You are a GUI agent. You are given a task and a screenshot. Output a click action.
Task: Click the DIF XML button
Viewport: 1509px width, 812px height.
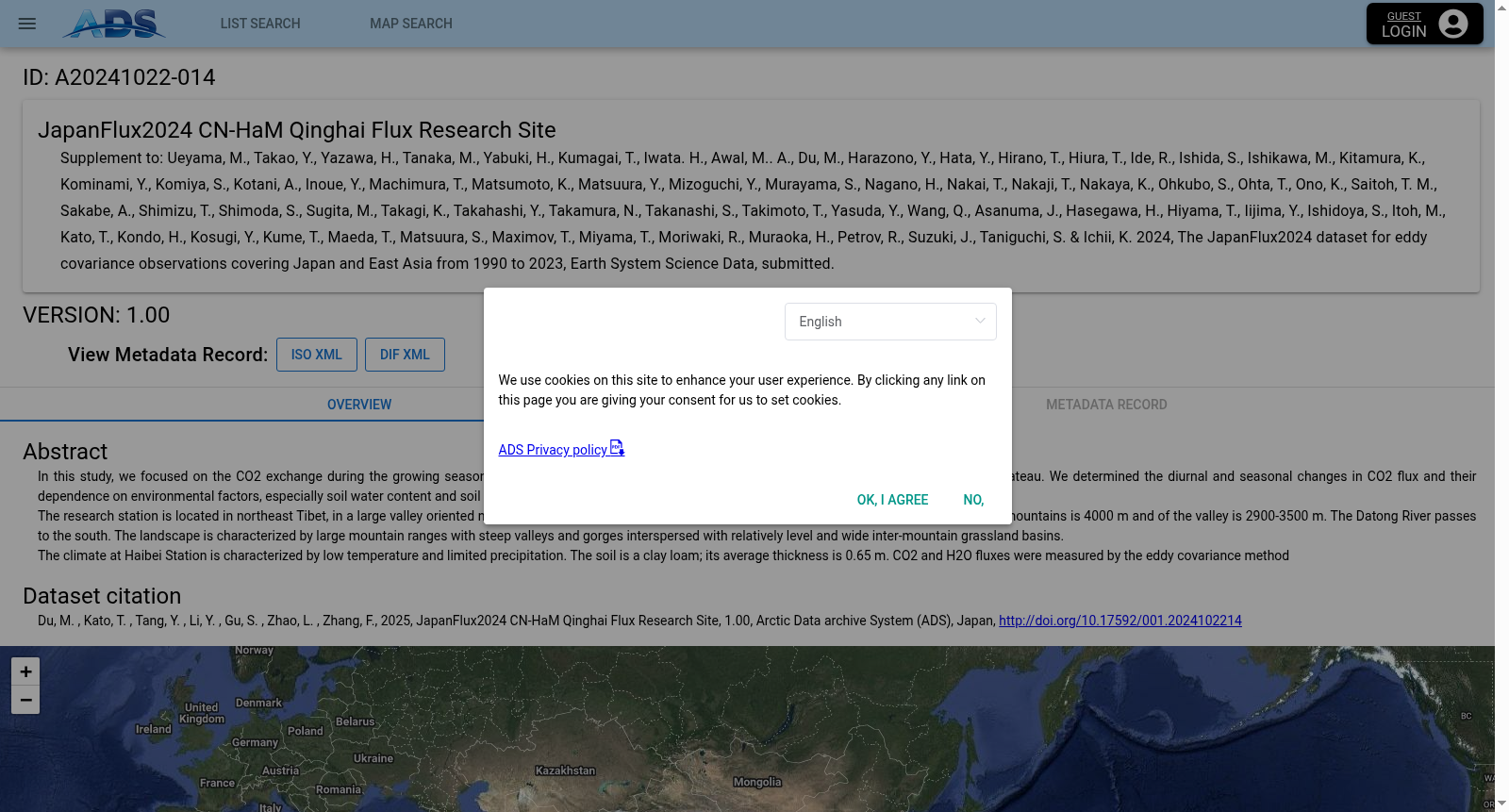(x=405, y=355)
